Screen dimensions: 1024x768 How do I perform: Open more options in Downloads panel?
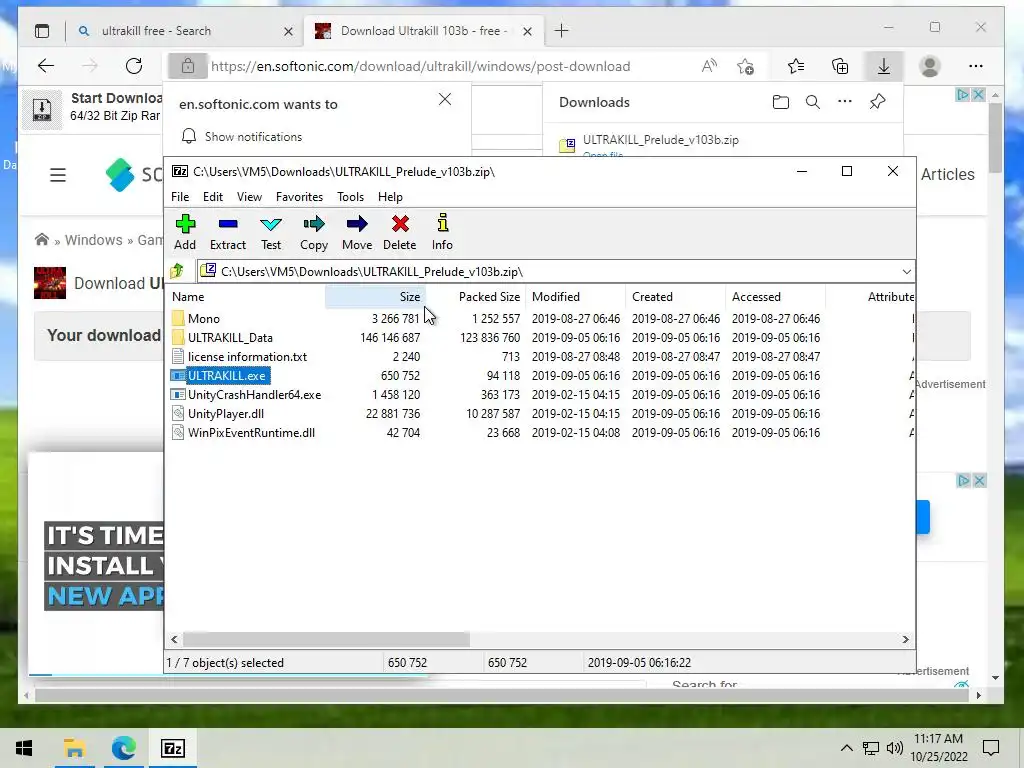(844, 101)
